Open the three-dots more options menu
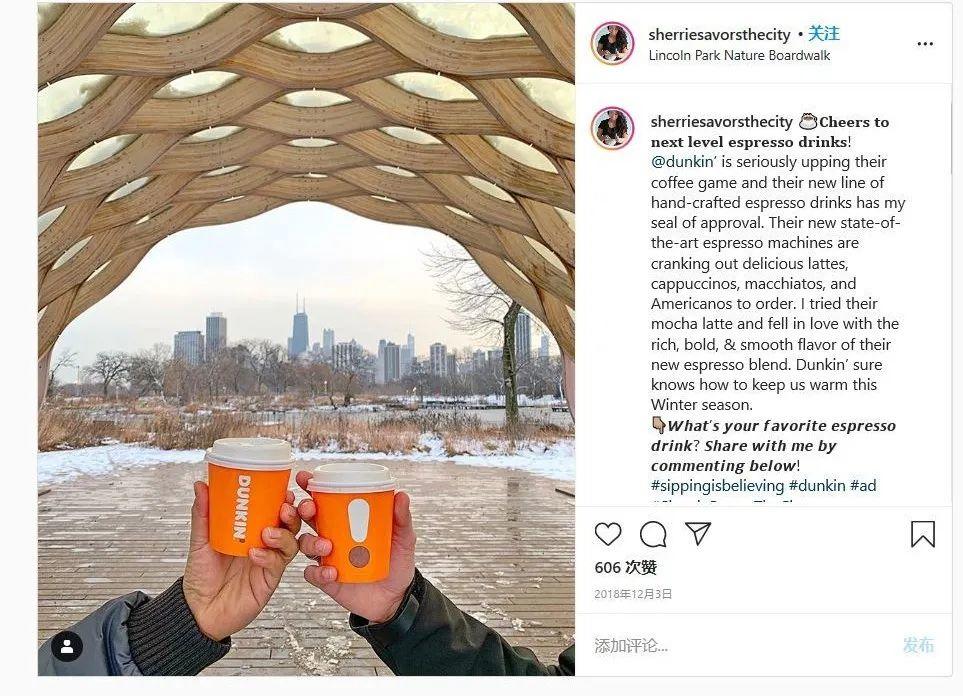Screen dimensions: 963x696 click(x=925, y=44)
